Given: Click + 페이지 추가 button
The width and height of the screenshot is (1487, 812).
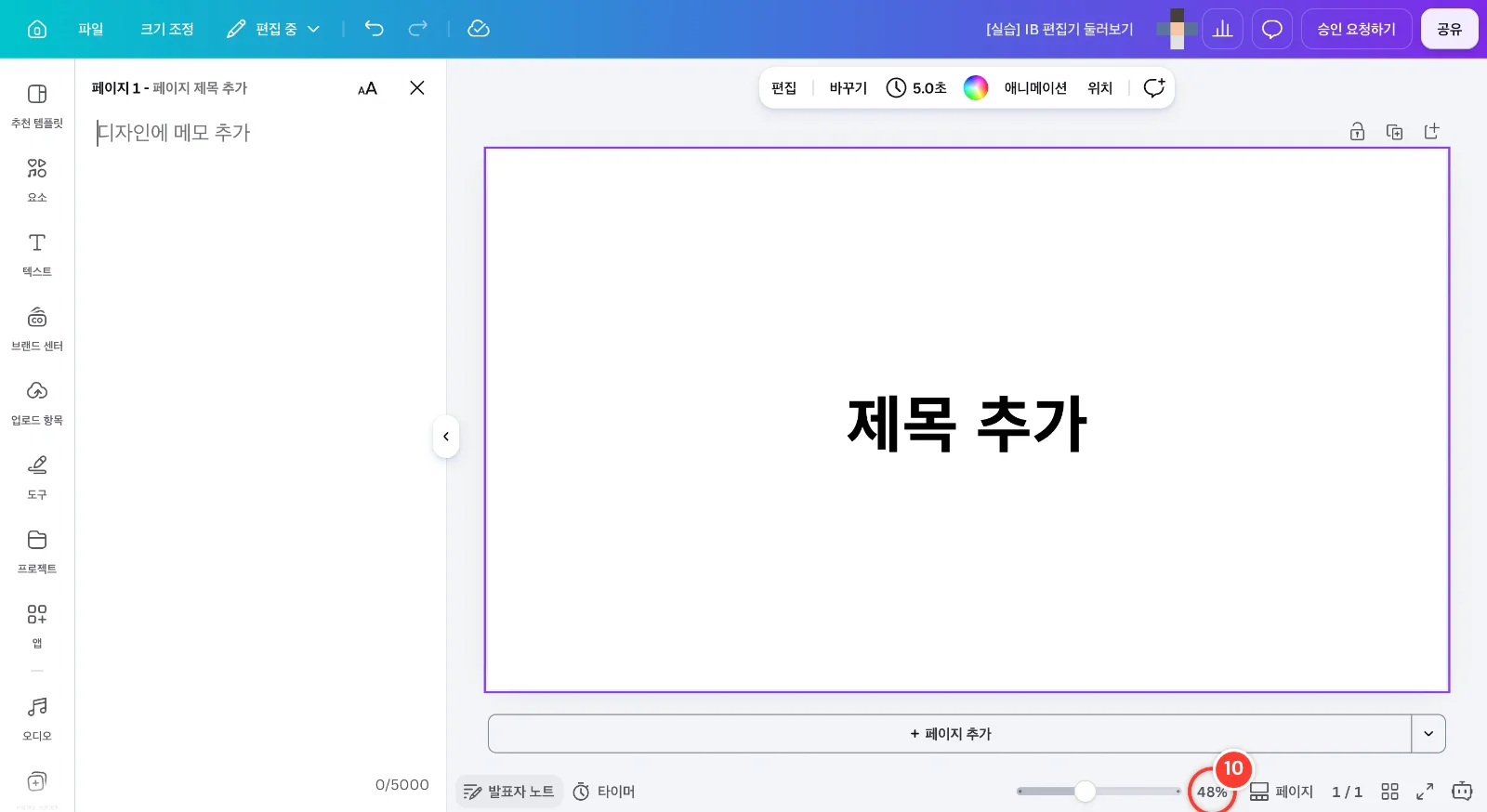Looking at the screenshot, I should point(950,734).
